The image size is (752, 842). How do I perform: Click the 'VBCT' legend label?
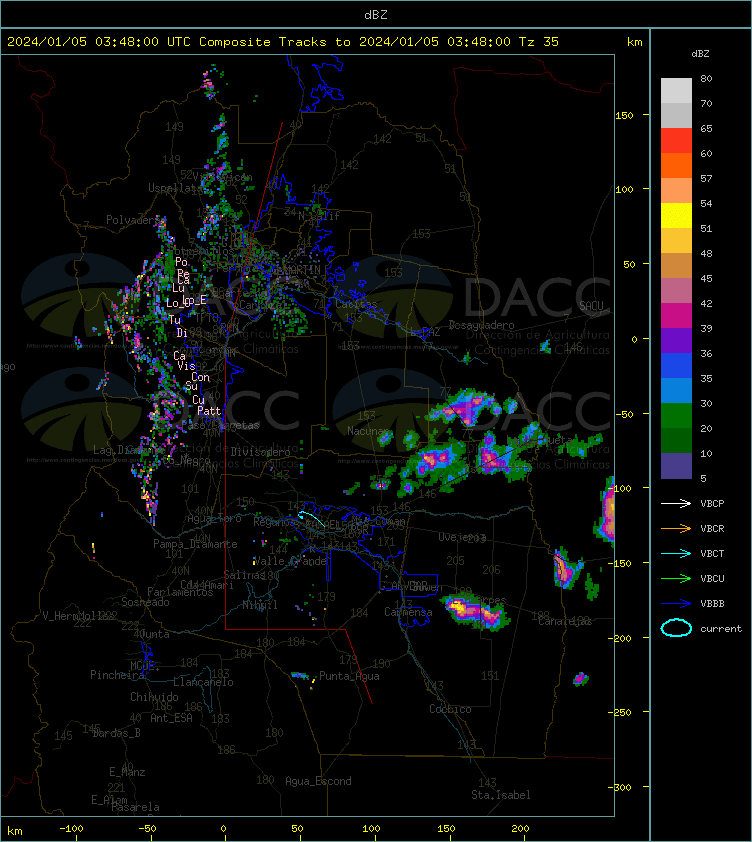click(712, 554)
